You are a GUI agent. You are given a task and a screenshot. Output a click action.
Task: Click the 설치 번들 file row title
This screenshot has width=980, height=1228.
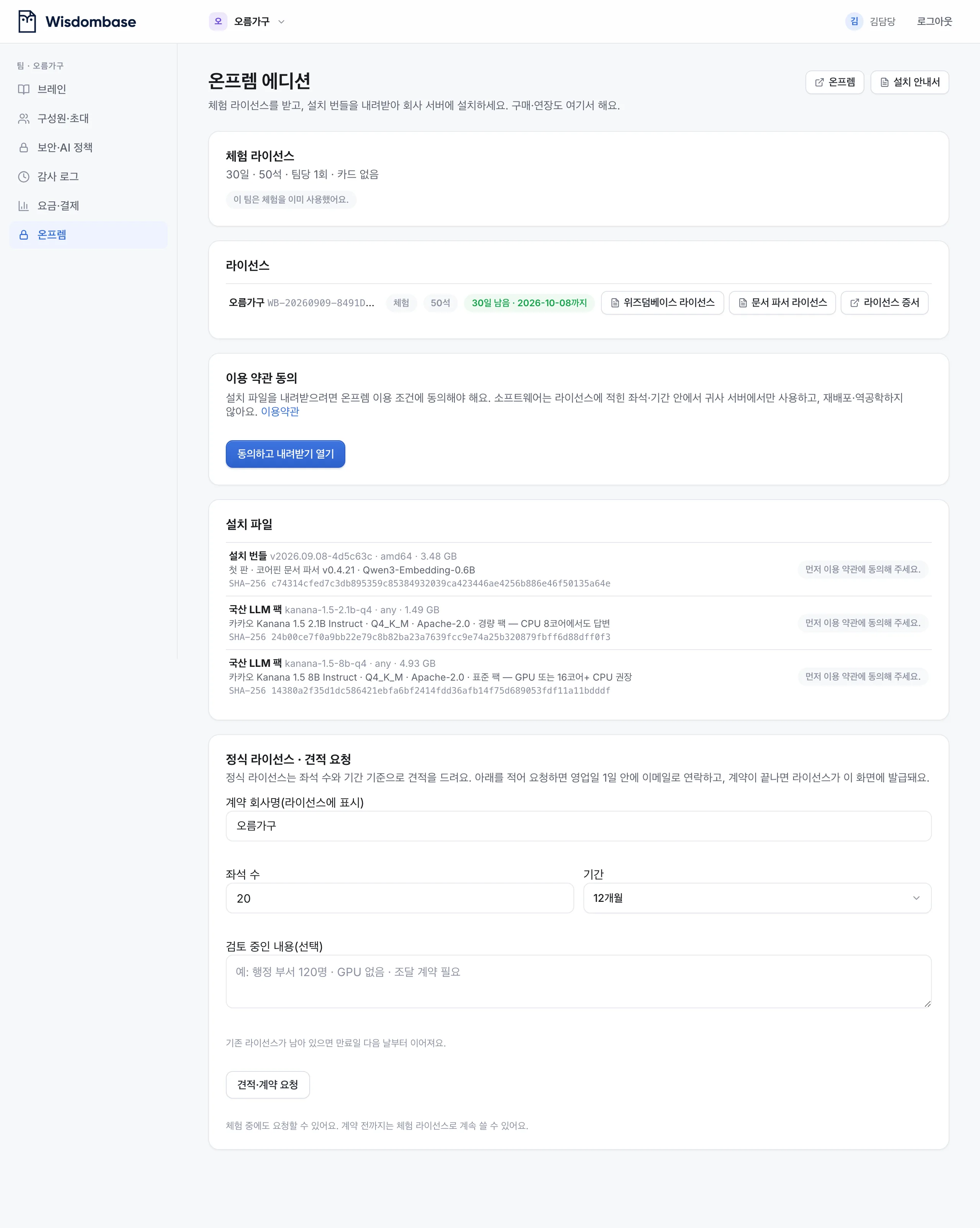pos(247,556)
